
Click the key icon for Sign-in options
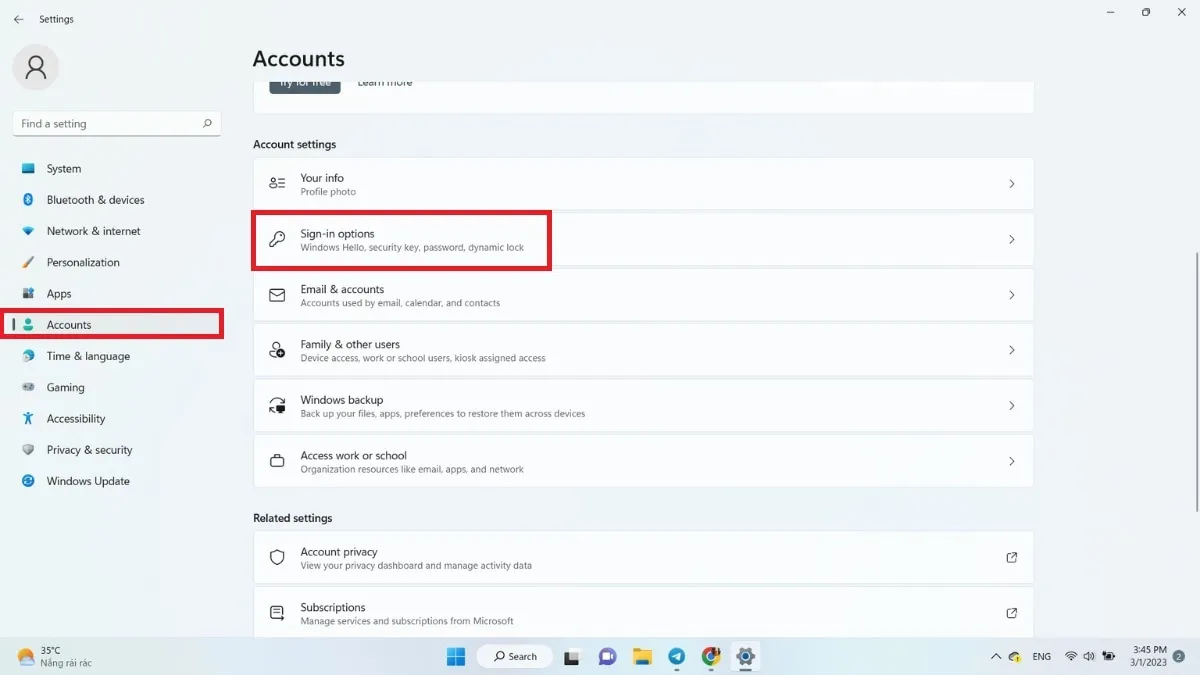(276, 239)
